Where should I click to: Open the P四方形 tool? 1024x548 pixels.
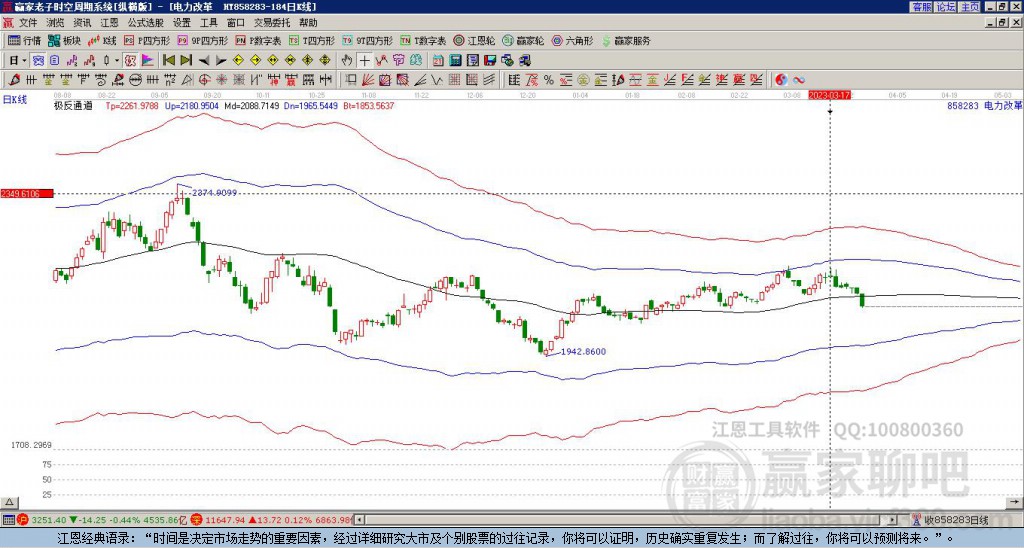coord(147,40)
